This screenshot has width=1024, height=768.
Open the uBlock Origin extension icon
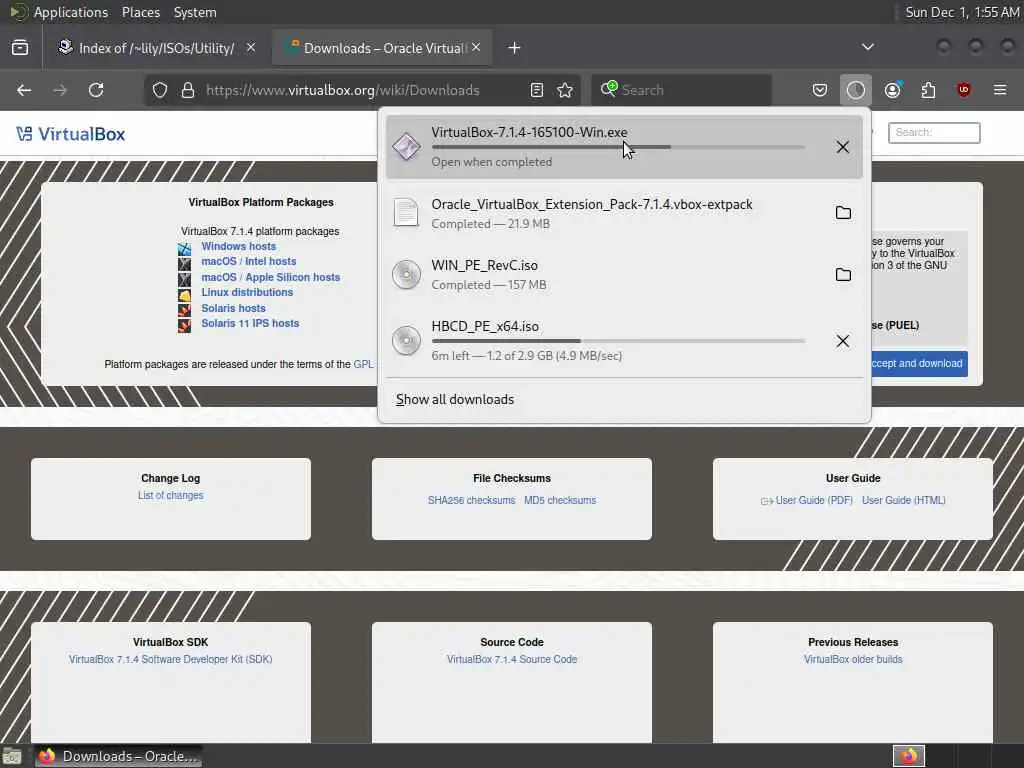(964, 90)
